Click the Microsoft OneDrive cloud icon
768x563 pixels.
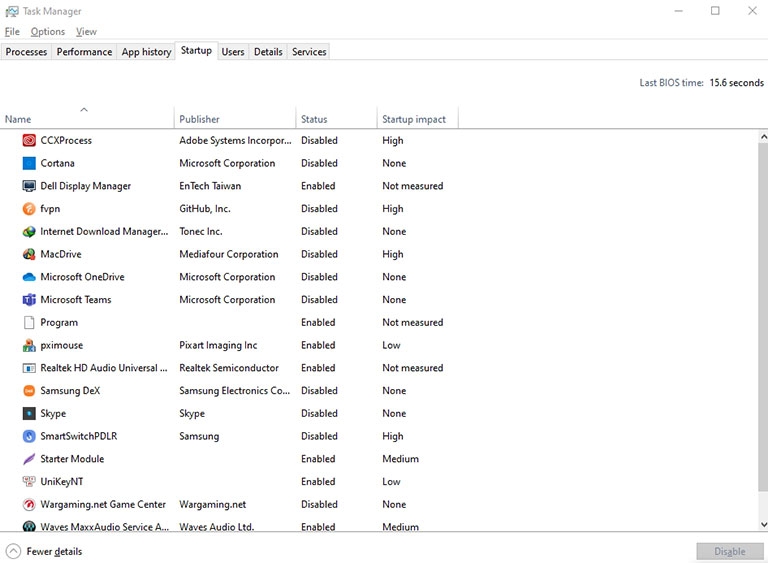point(29,277)
